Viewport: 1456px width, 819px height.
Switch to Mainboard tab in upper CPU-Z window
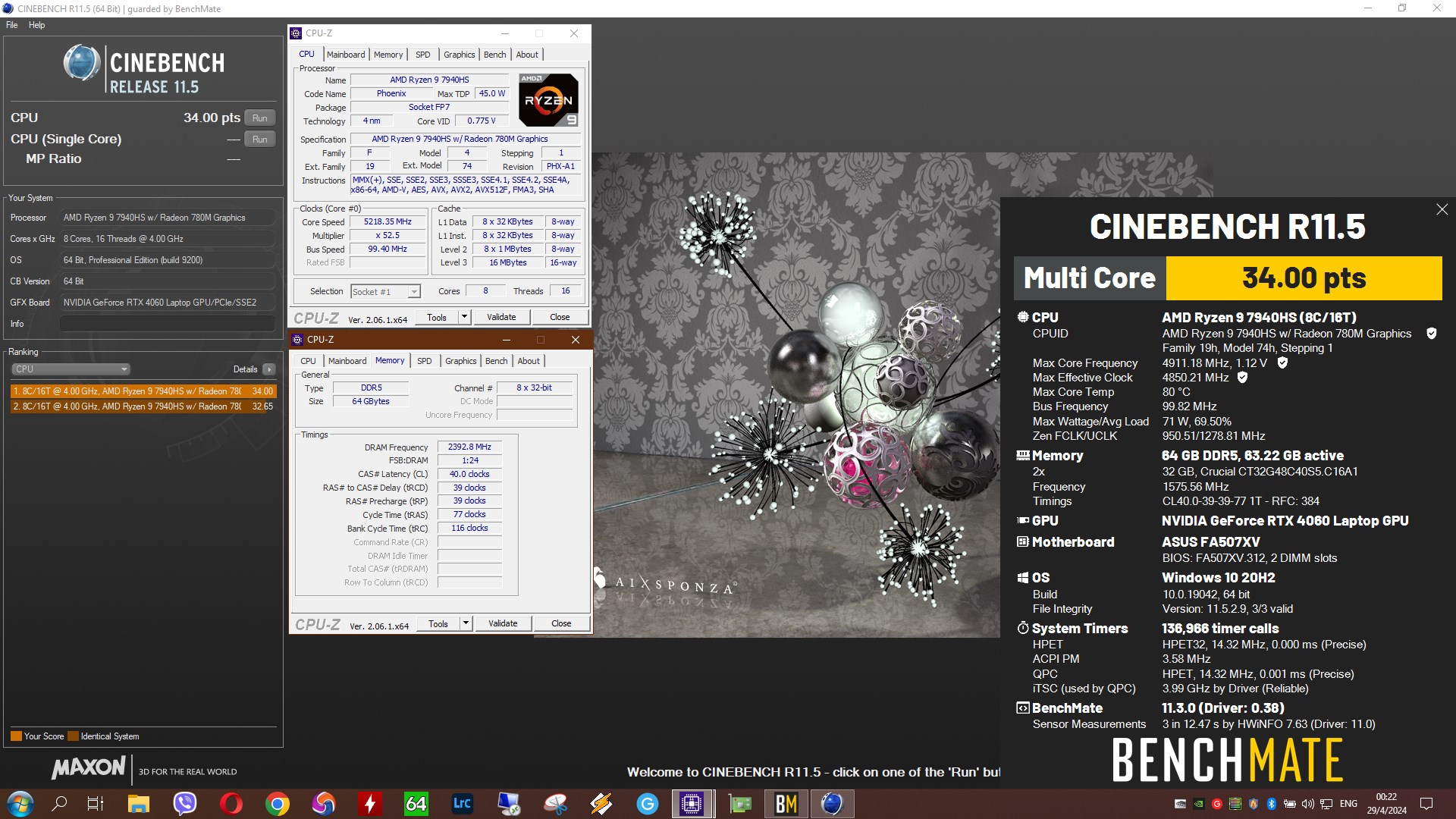click(346, 55)
